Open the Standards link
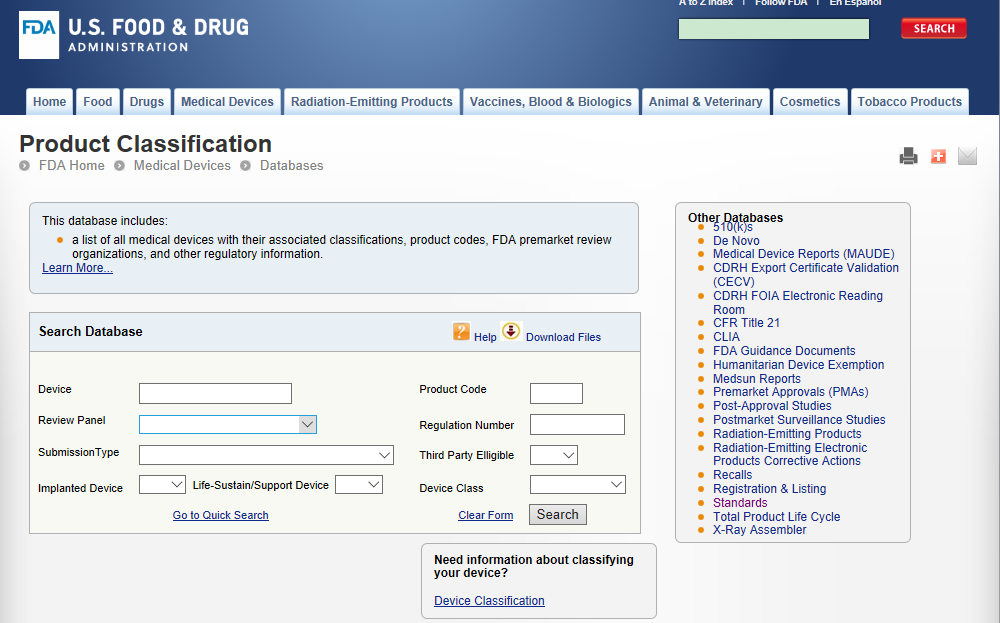Image resolution: width=1000 pixels, height=623 pixels. click(x=740, y=503)
